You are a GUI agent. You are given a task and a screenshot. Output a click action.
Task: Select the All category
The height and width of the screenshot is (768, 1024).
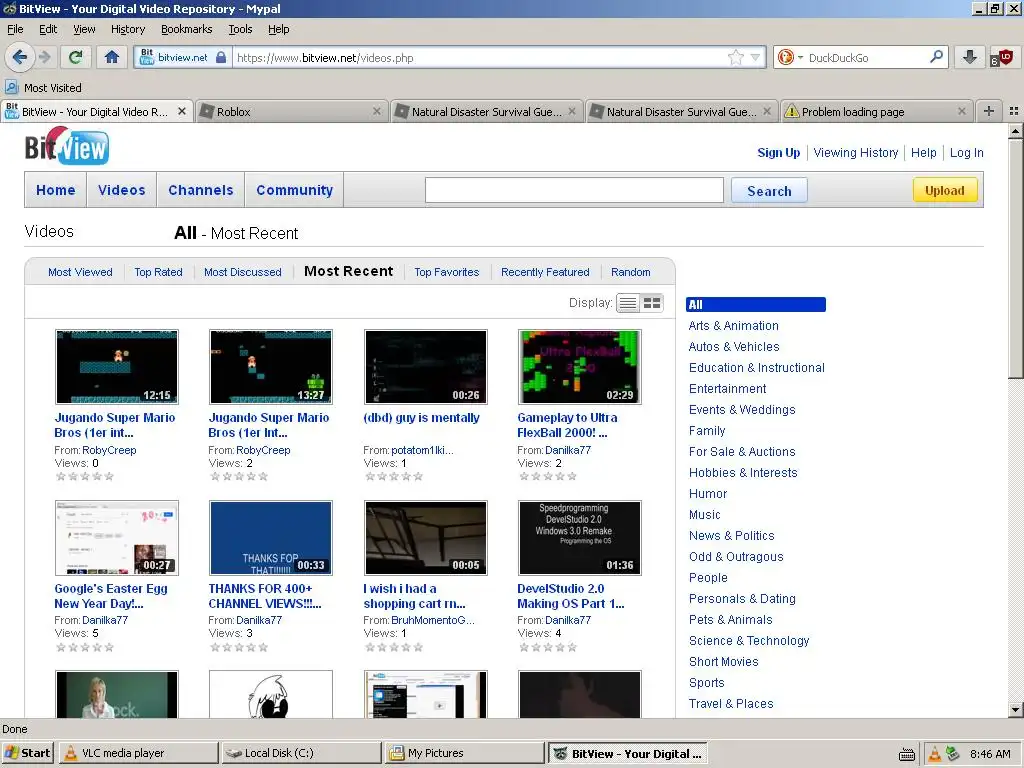(756, 304)
